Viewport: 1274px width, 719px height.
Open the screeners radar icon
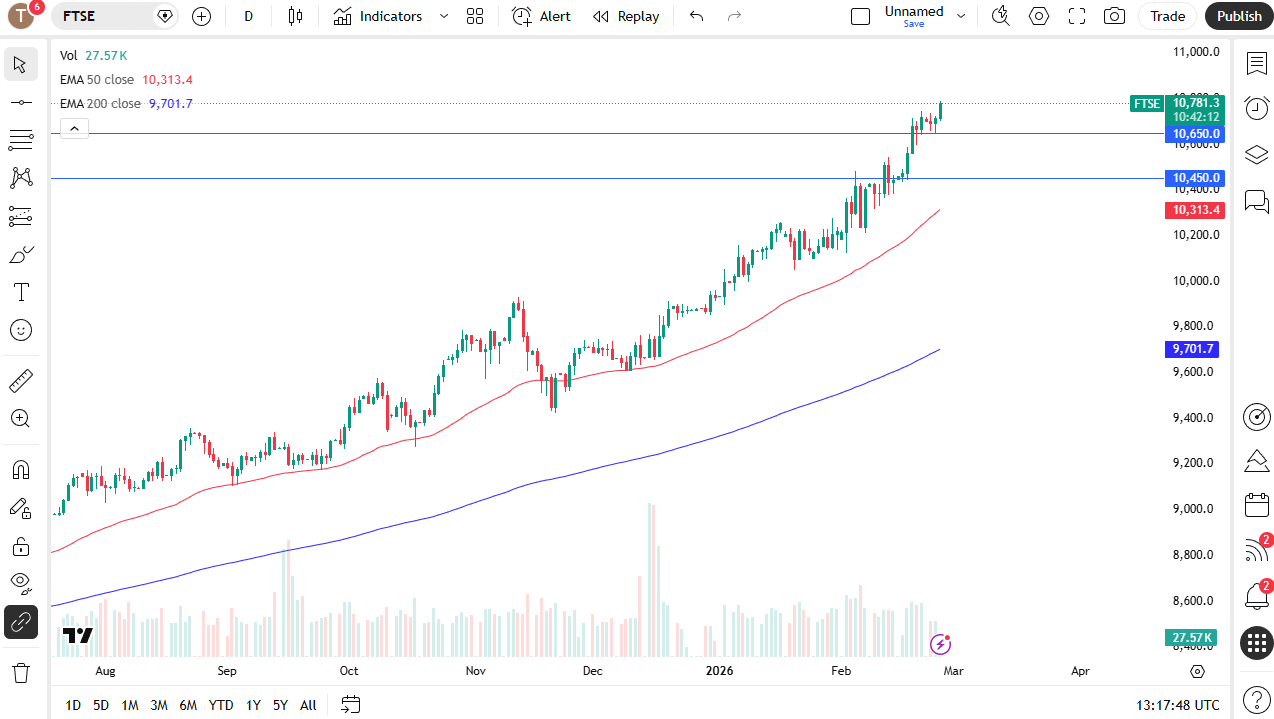pyautogui.click(x=1257, y=416)
